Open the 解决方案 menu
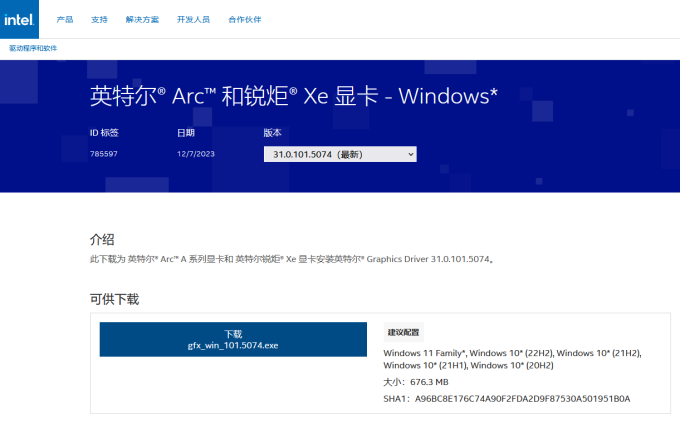This screenshot has width=680, height=424. click(x=142, y=20)
